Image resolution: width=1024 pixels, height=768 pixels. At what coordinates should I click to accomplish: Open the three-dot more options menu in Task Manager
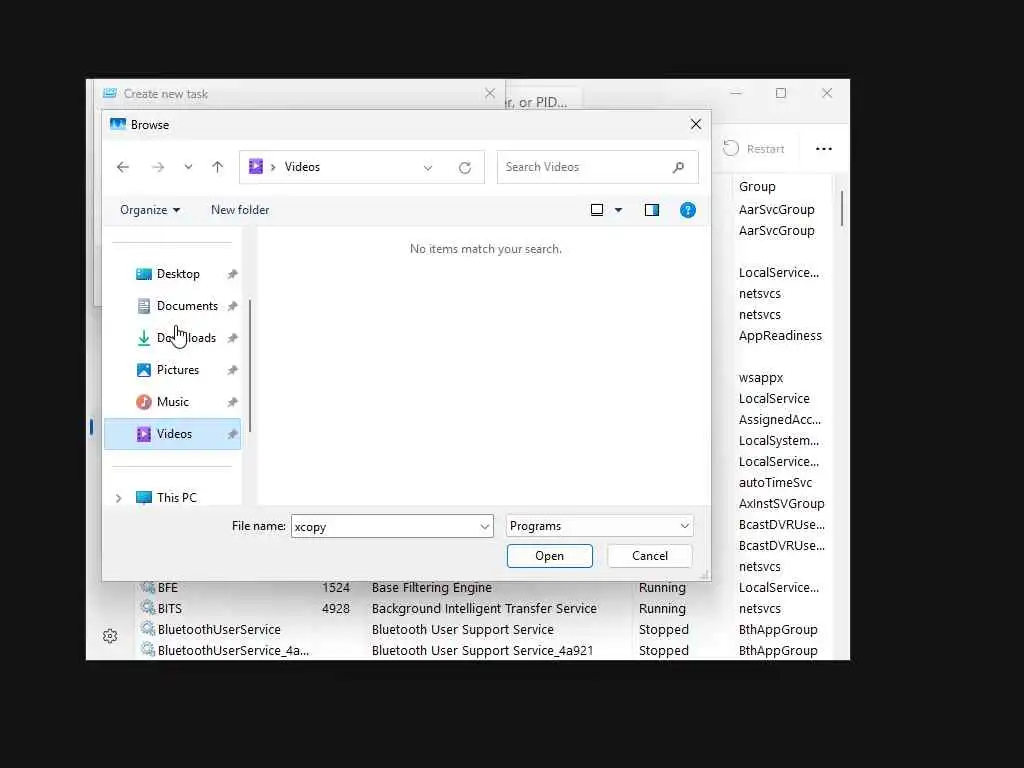click(x=824, y=149)
